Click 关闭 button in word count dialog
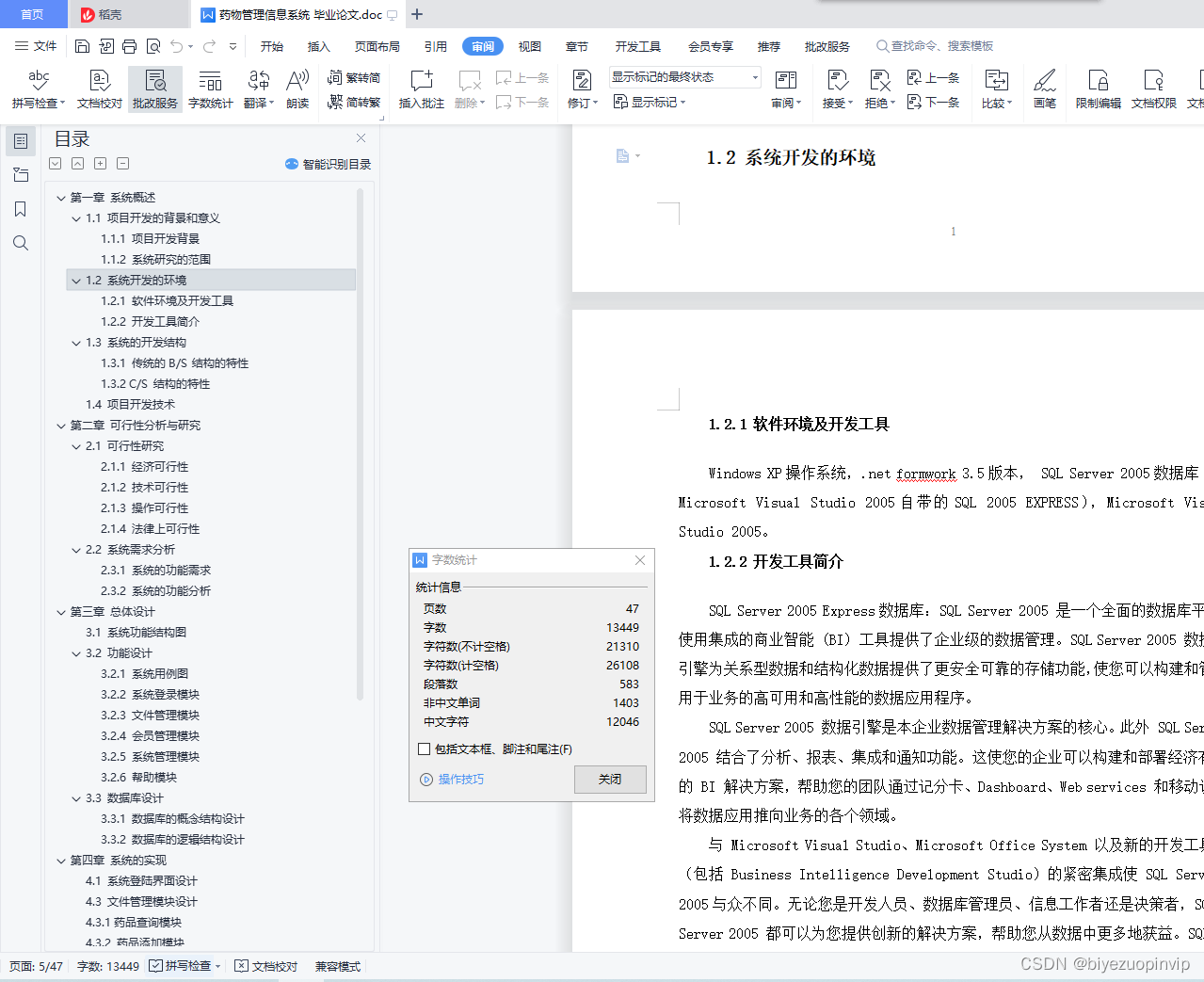This screenshot has width=1204, height=982. 610,779
